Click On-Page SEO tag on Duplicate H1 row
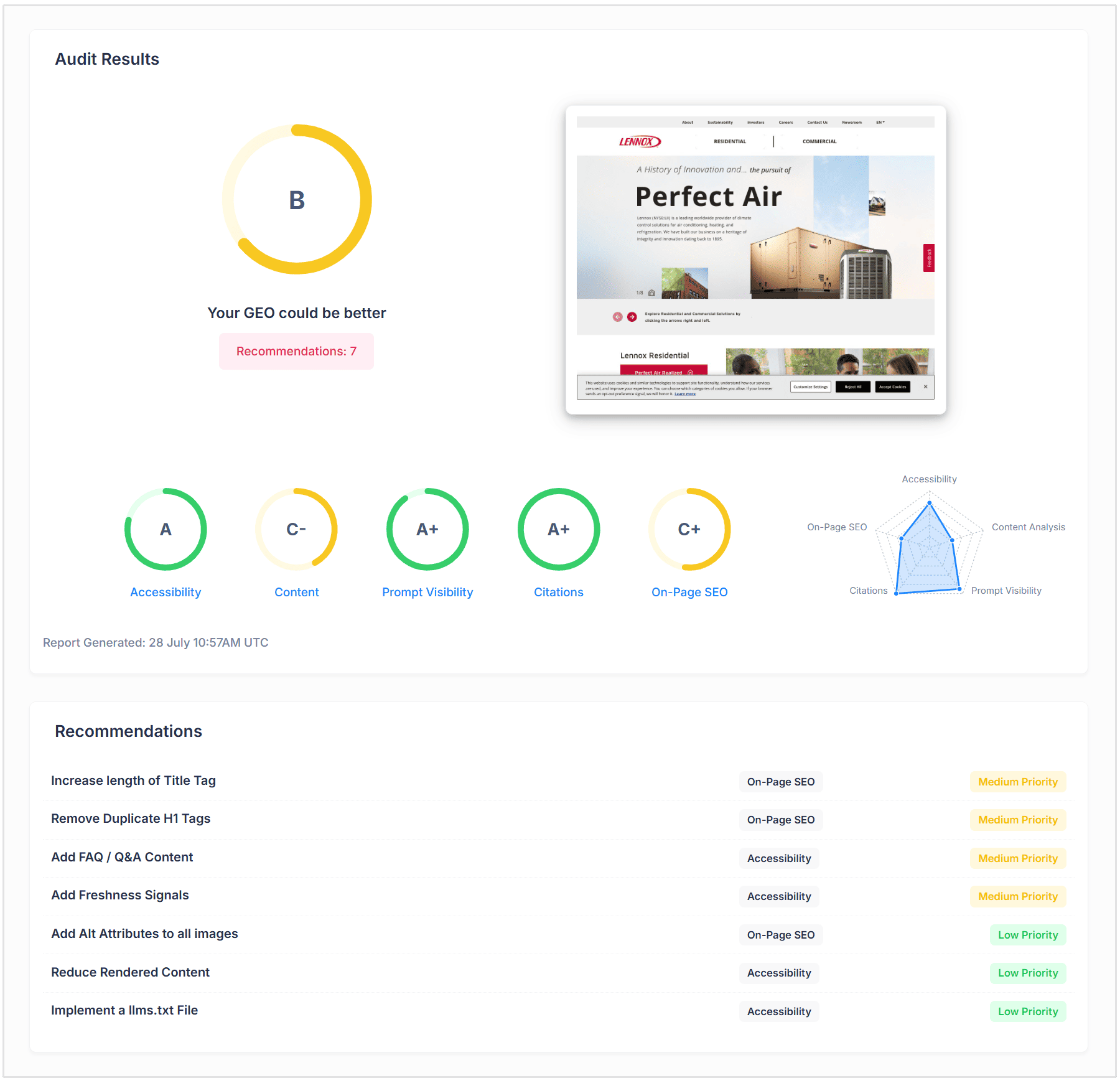The image size is (1120, 1083). [780, 820]
